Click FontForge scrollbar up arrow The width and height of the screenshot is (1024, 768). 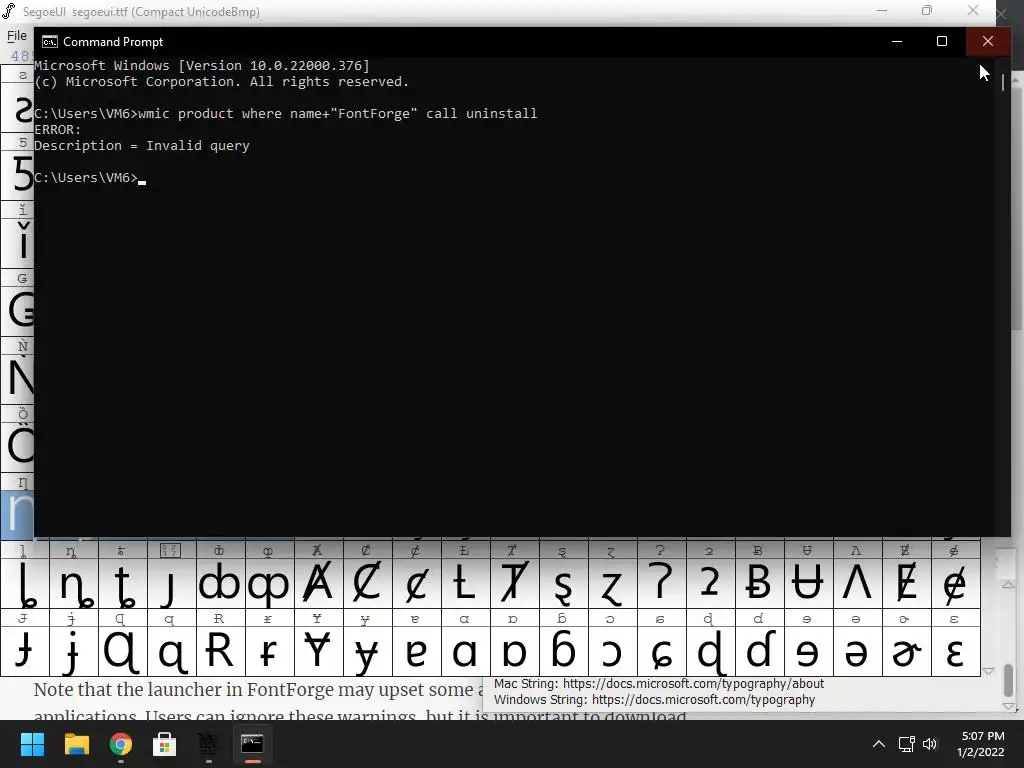1008,584
